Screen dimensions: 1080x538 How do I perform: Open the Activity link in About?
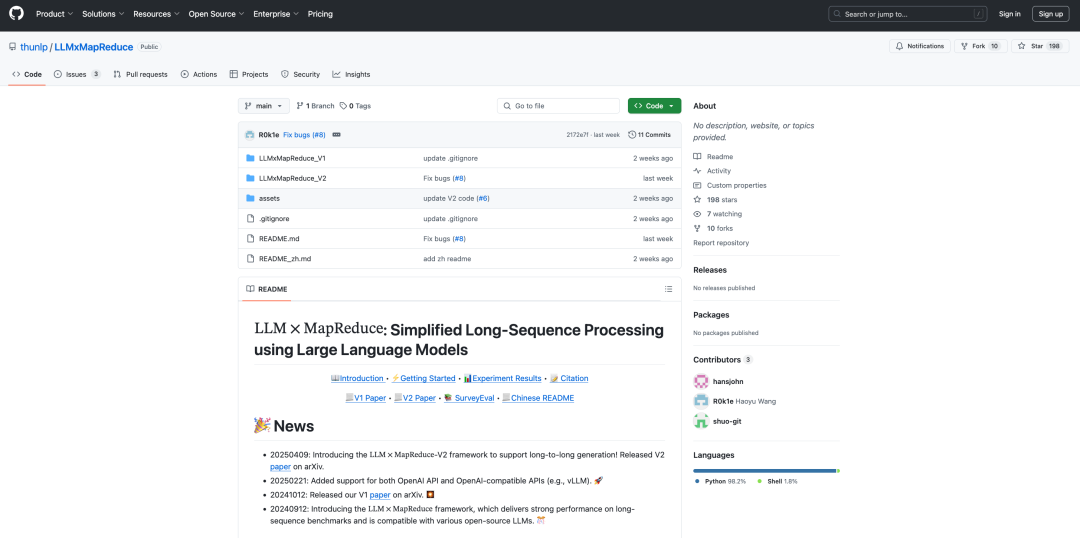tap(718, 171)
